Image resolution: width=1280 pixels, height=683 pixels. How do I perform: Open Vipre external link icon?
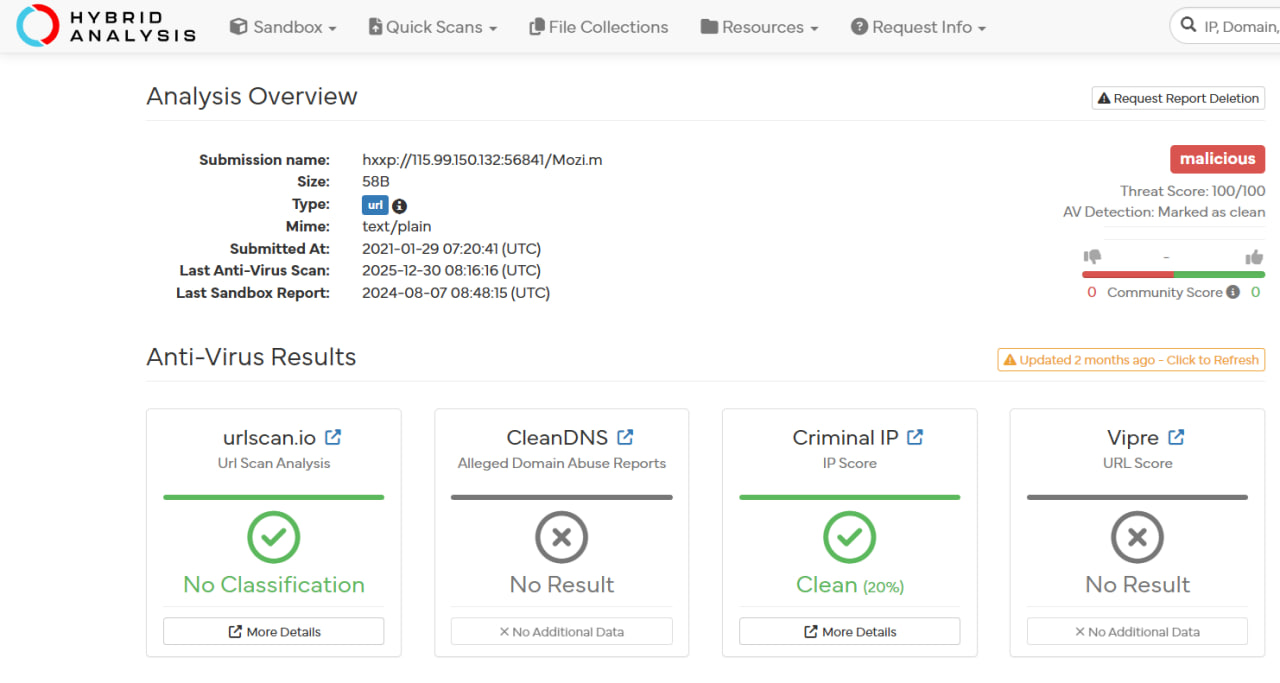click(1176, 437)
